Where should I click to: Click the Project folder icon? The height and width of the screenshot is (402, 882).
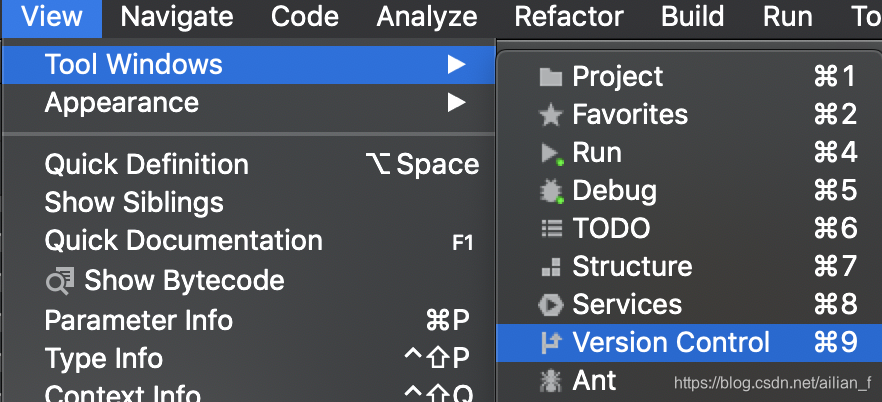tap(550, 78)
